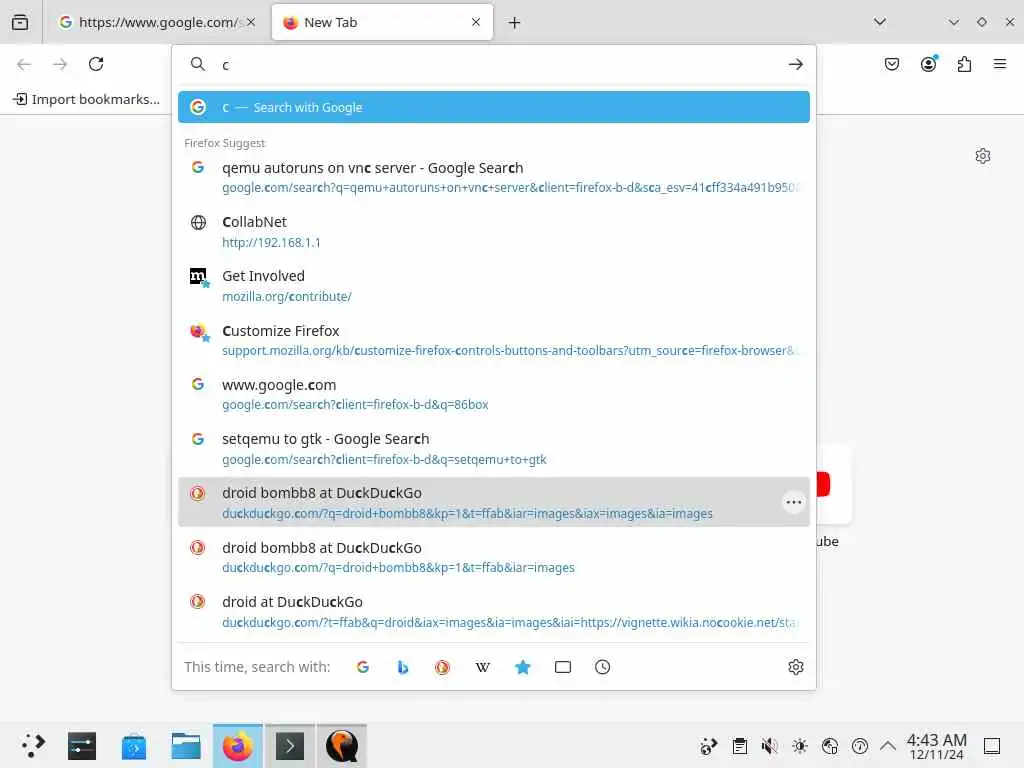Open second droid bombb8 at DuckDuckGo suggestion
The width and height of the screenshot is (1024, 768).
tap(494, 556)
